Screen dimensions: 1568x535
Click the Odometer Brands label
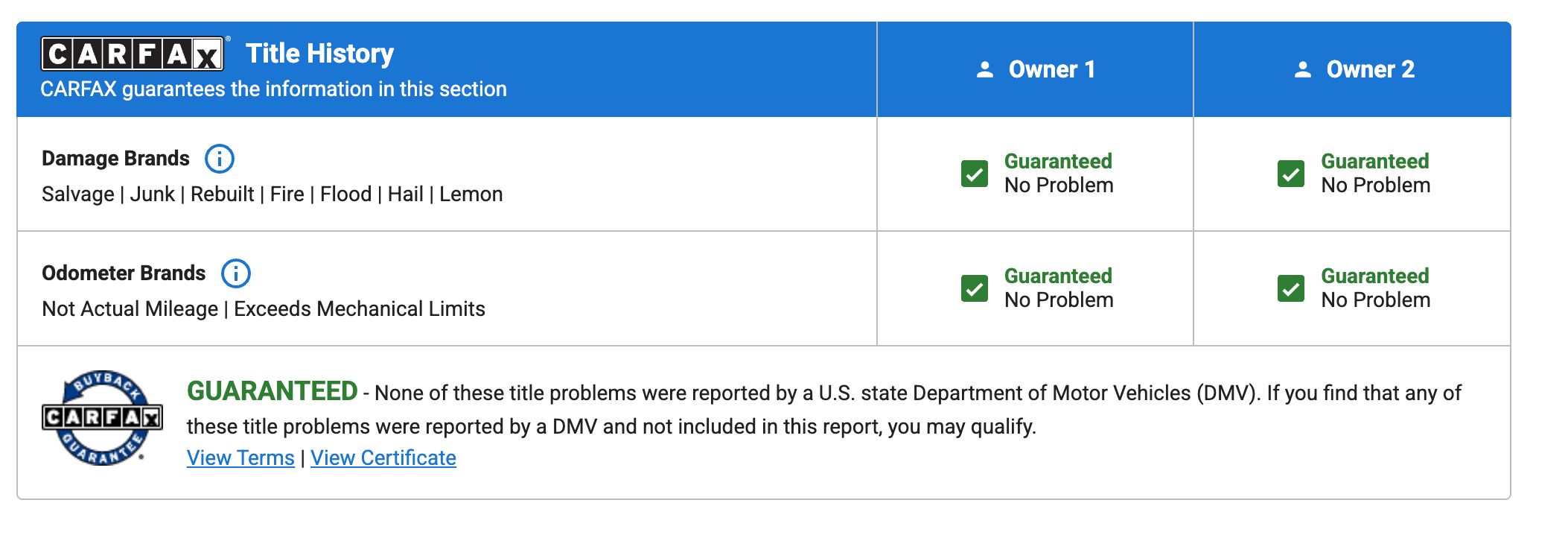tap(124, 273)
